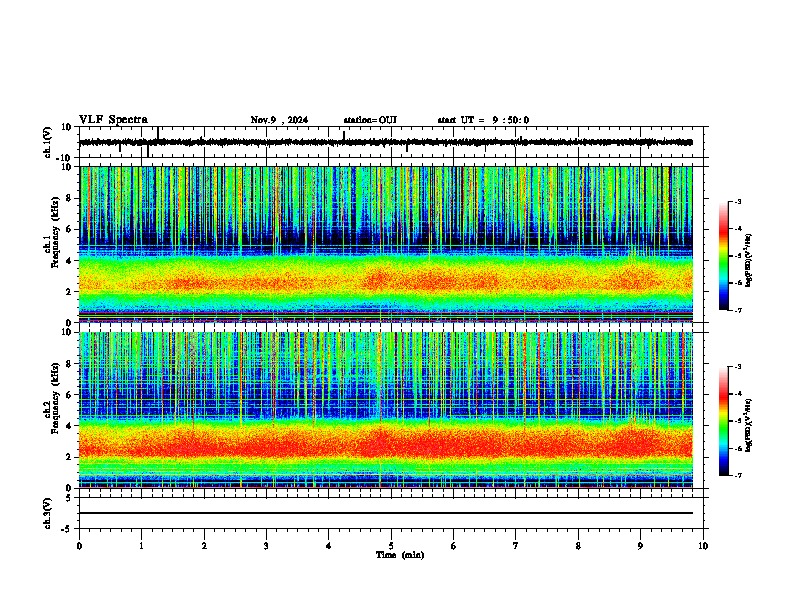Click the ch.1 spectrogram color bar

pyautogui.click(x=724, y=256)
